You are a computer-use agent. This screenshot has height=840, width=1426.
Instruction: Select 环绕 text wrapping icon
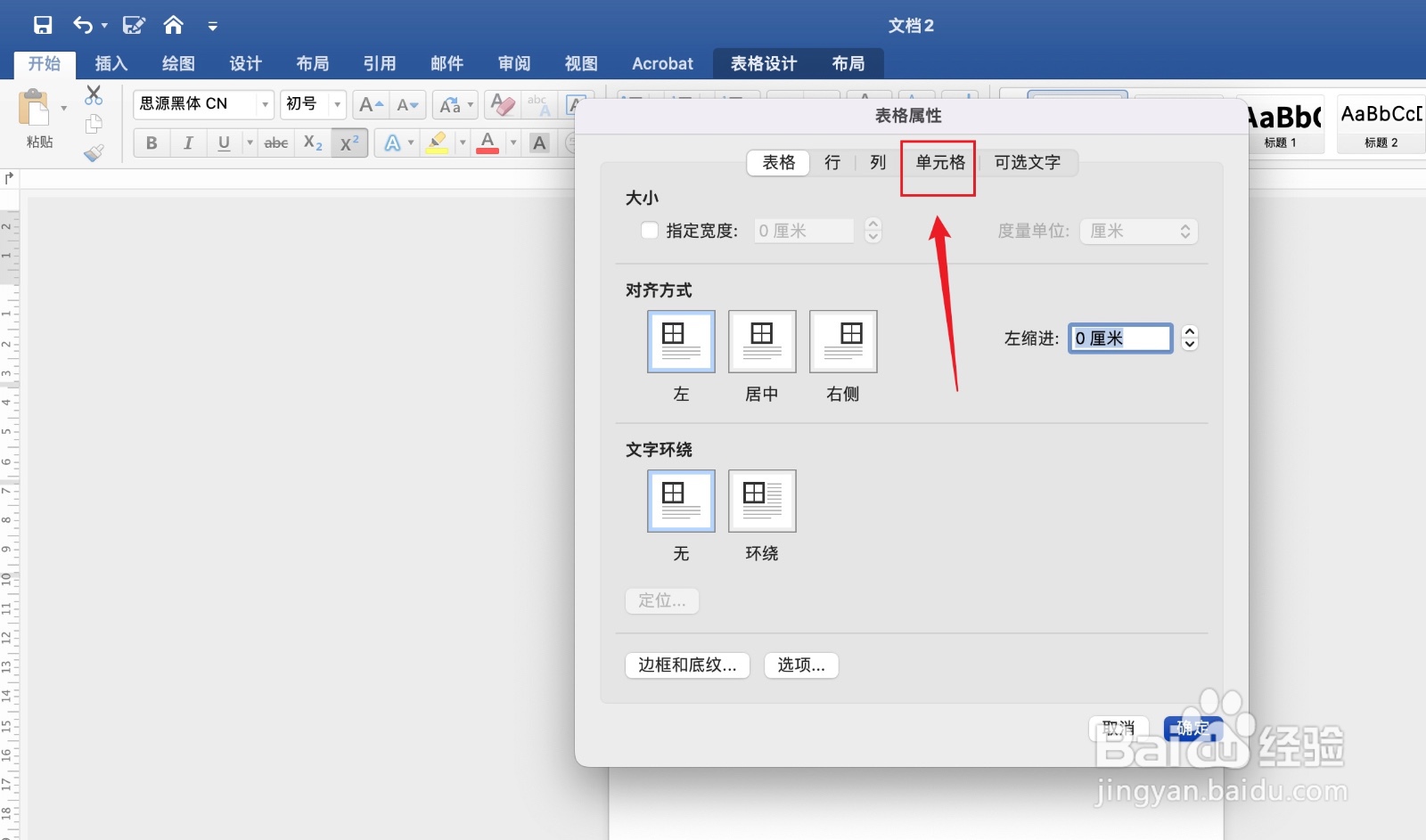(x=762, y=501)
